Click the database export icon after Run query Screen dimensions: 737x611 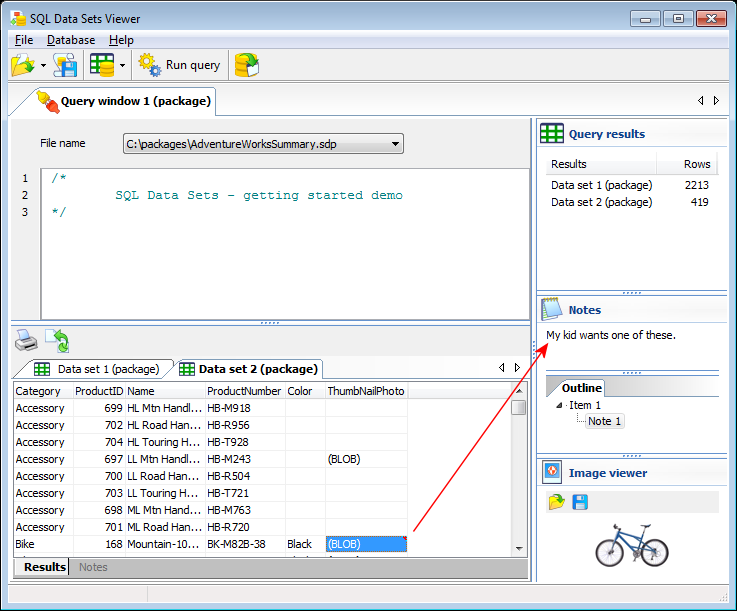[x=246, y=65]
